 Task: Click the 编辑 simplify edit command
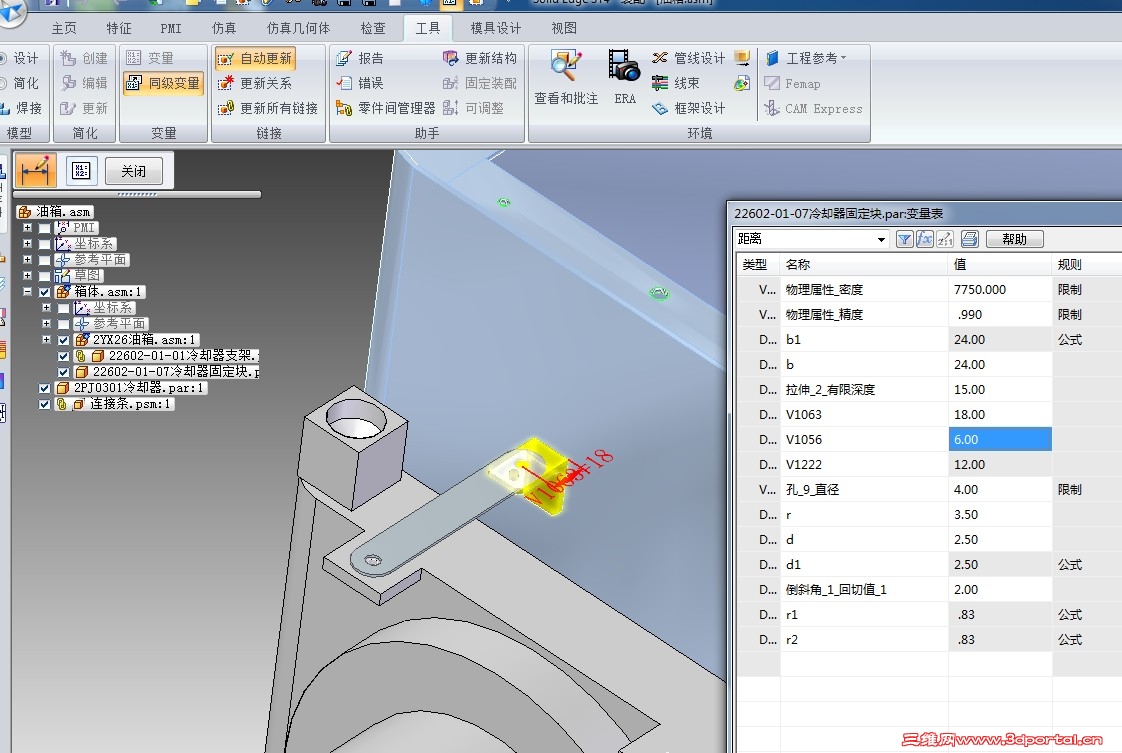(84, 83)
